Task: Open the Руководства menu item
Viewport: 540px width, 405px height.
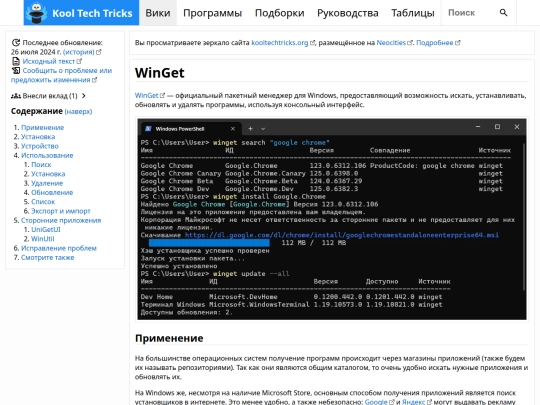Action: coord(348,13)
